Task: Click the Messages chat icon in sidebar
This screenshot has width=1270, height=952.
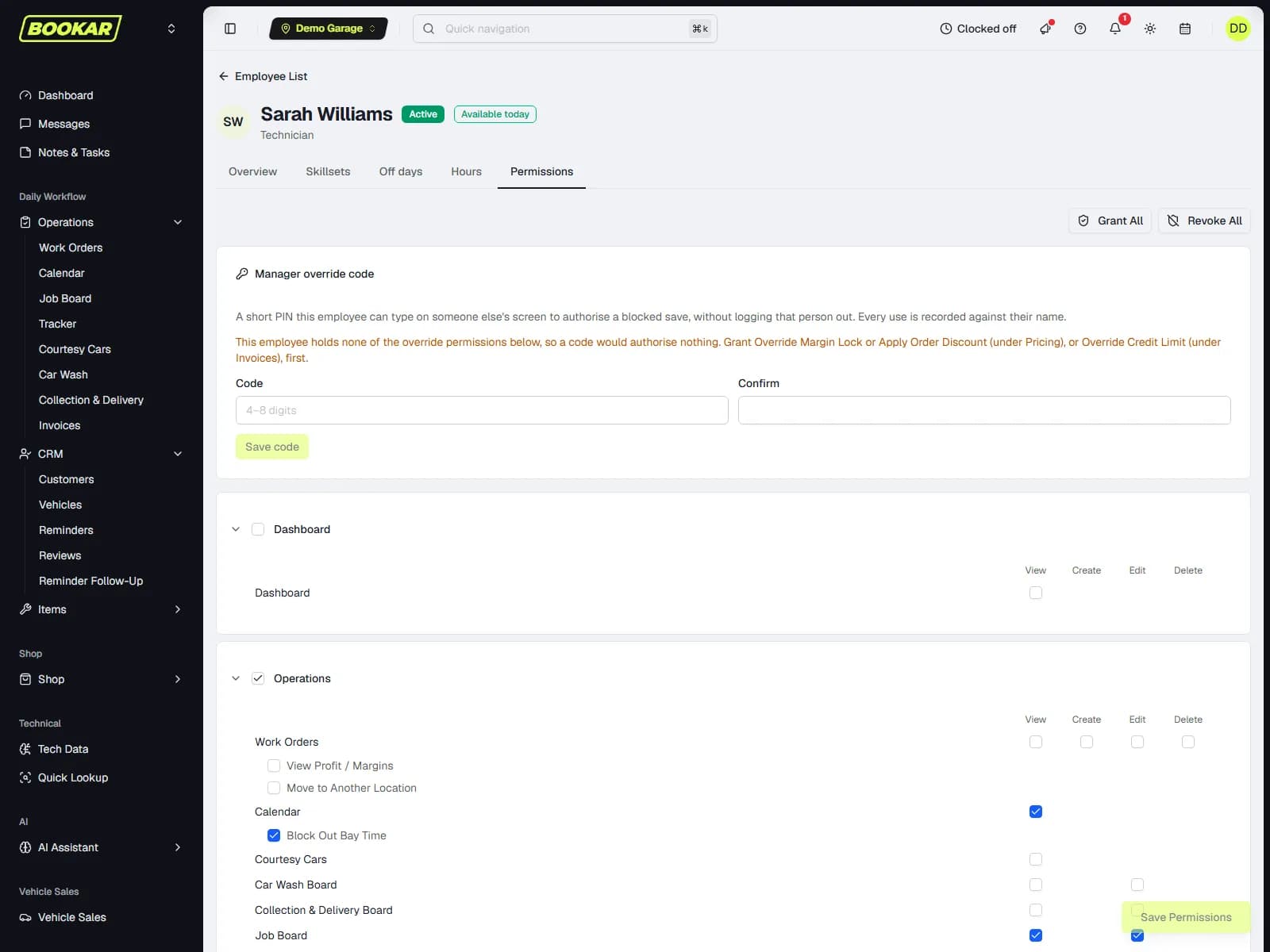Action: [25, 124]
